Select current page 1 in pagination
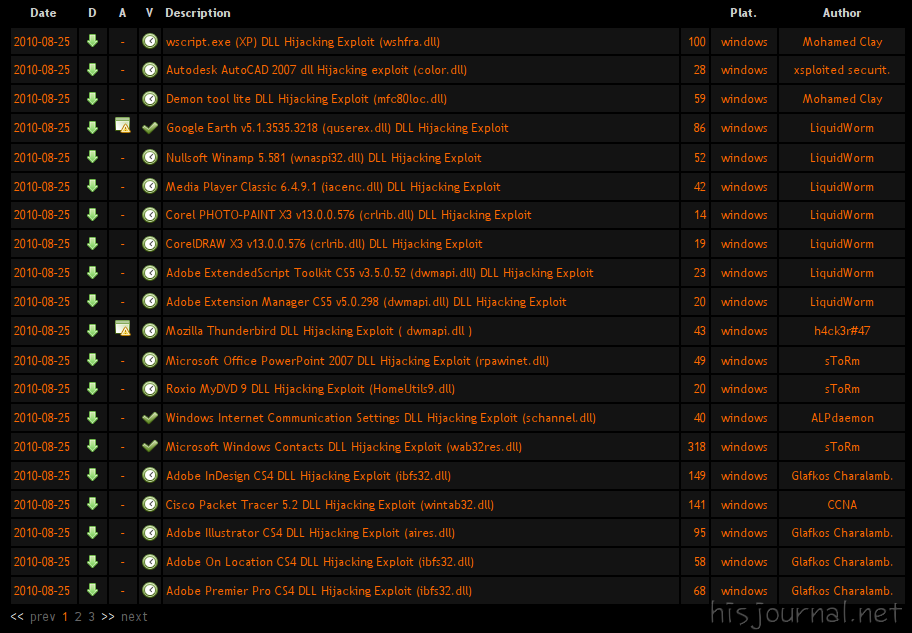This screenshot has height=633, width=912. click(65, 617)
